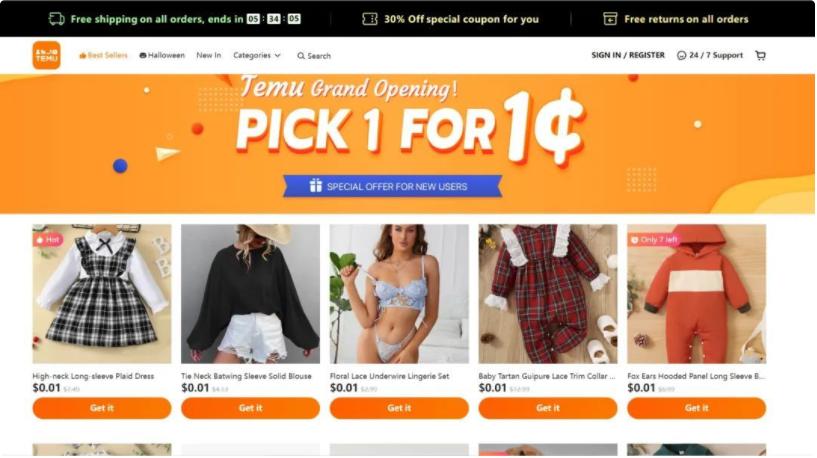Click the Temu logo icon
Viewport: 817px width, 458px height.
click(x=46, y=55)
